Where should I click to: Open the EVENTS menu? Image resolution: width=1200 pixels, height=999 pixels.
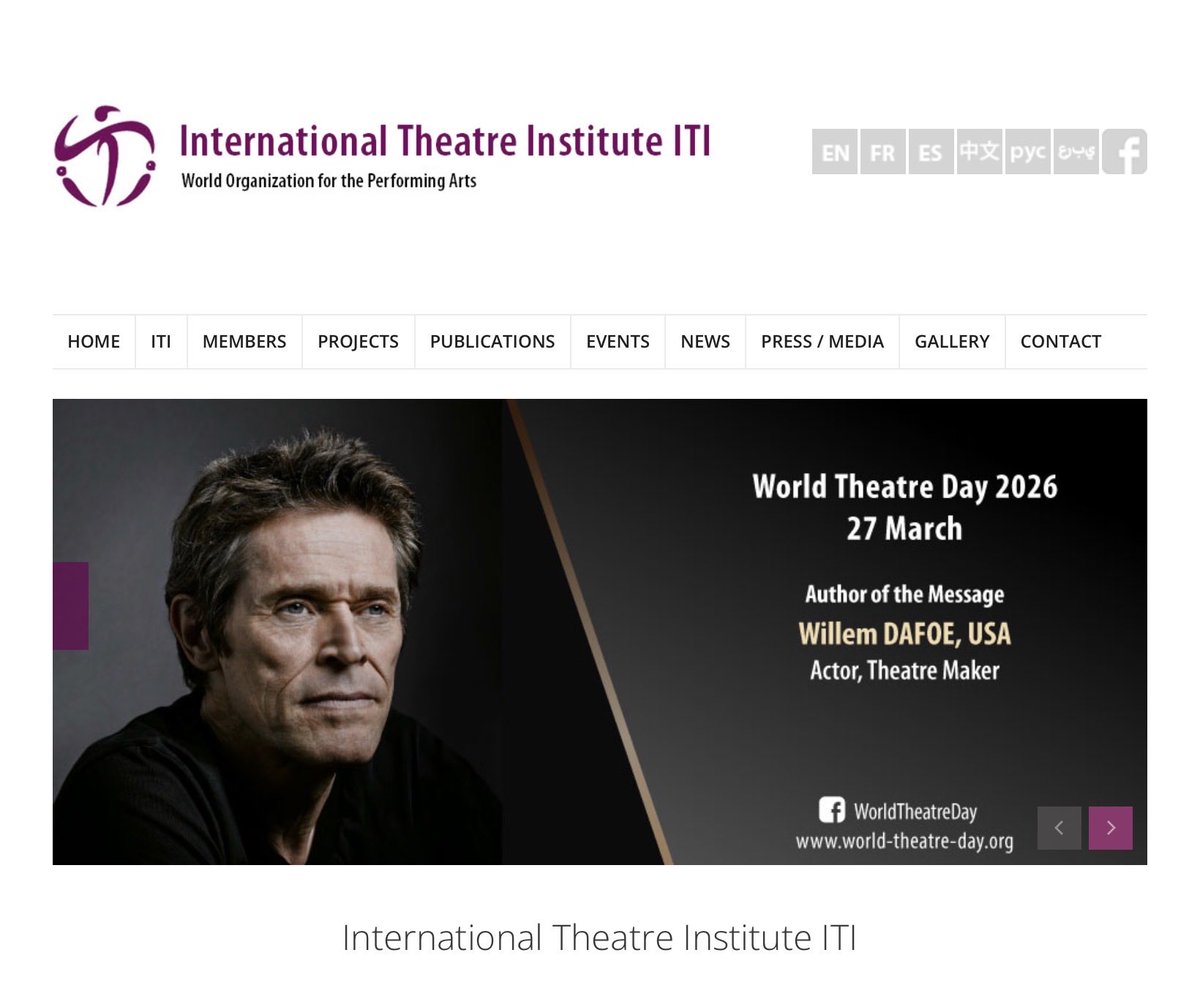pos(618,341)
